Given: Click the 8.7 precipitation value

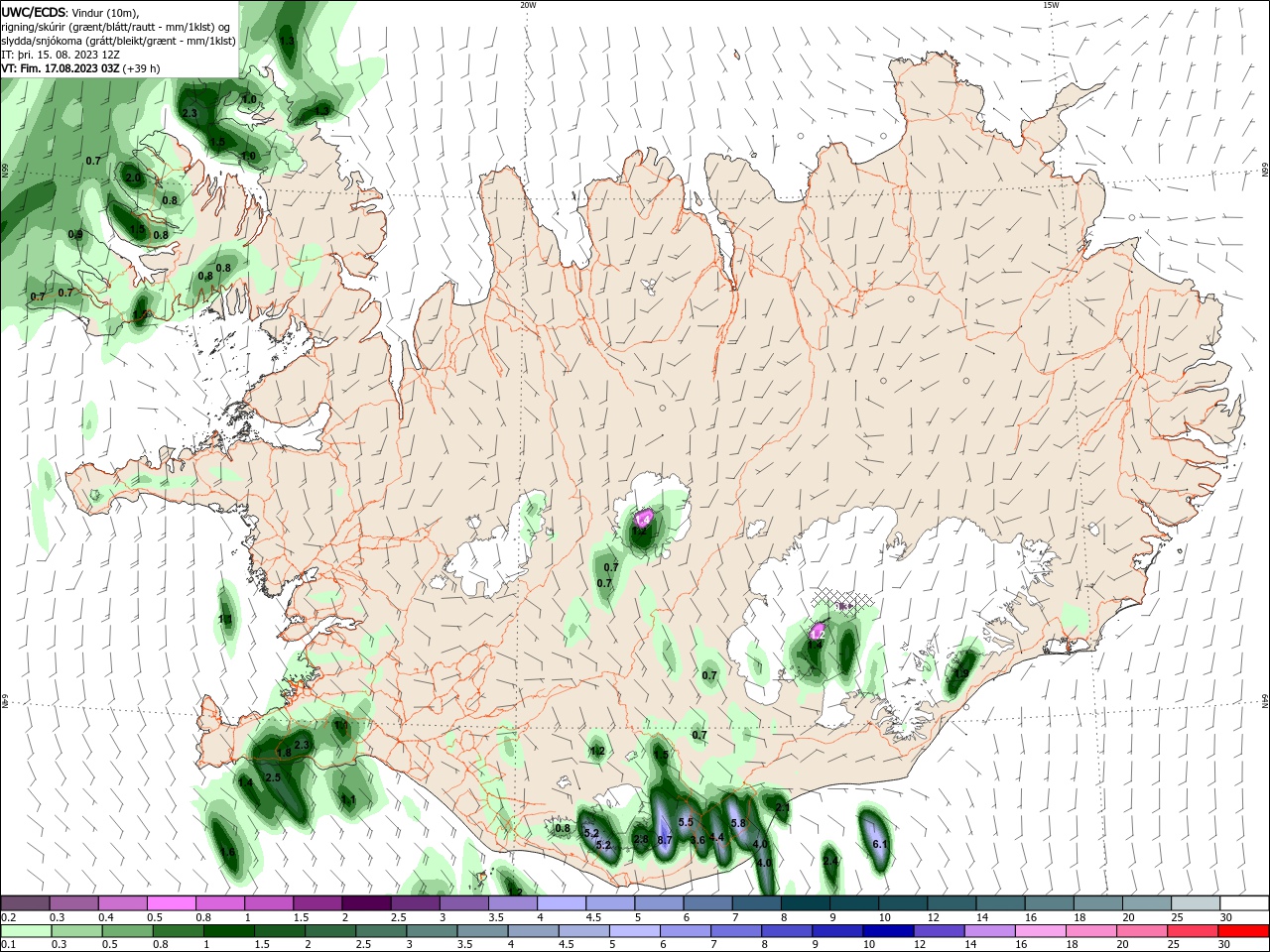Looking at the screenshot, I should point(665,840).
